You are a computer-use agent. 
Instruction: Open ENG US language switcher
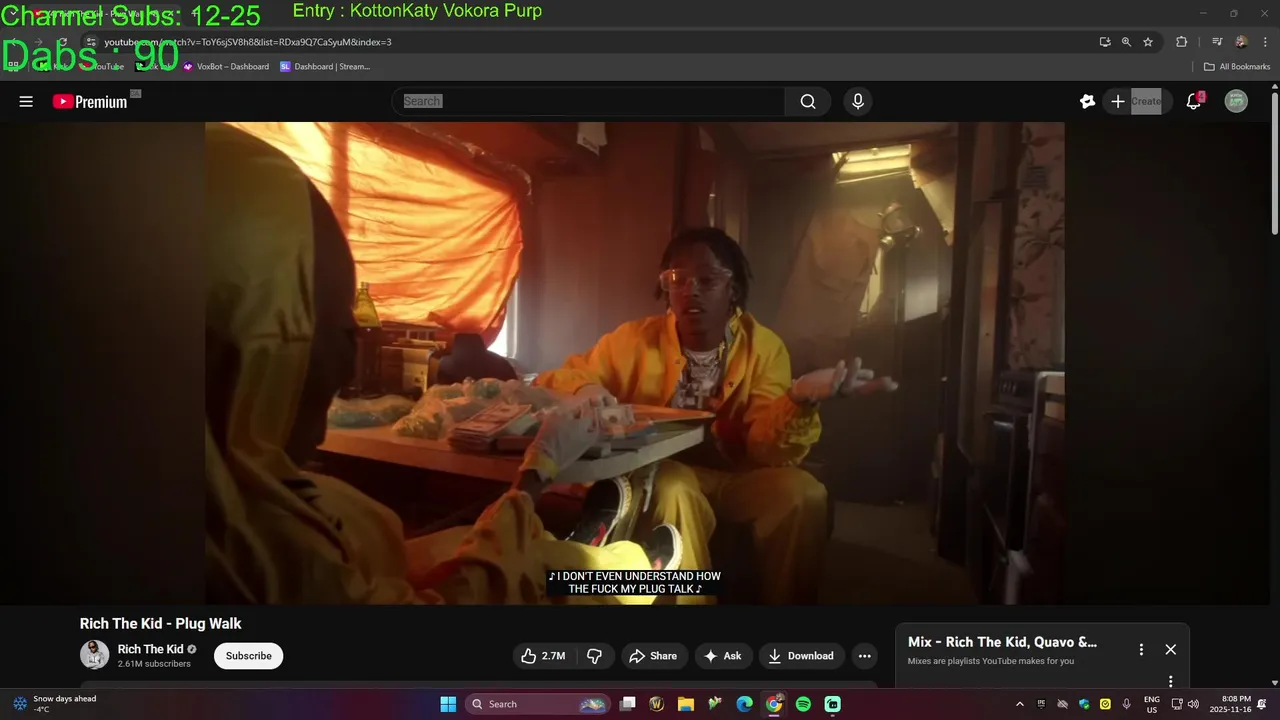point(1152,704)
